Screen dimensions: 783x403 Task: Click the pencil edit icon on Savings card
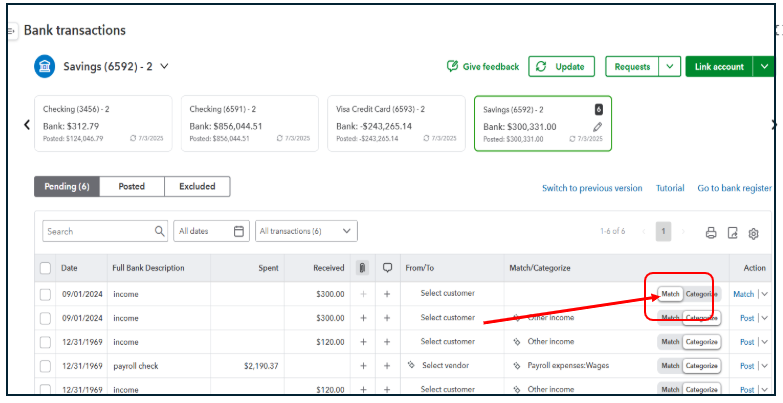point(598,127)
